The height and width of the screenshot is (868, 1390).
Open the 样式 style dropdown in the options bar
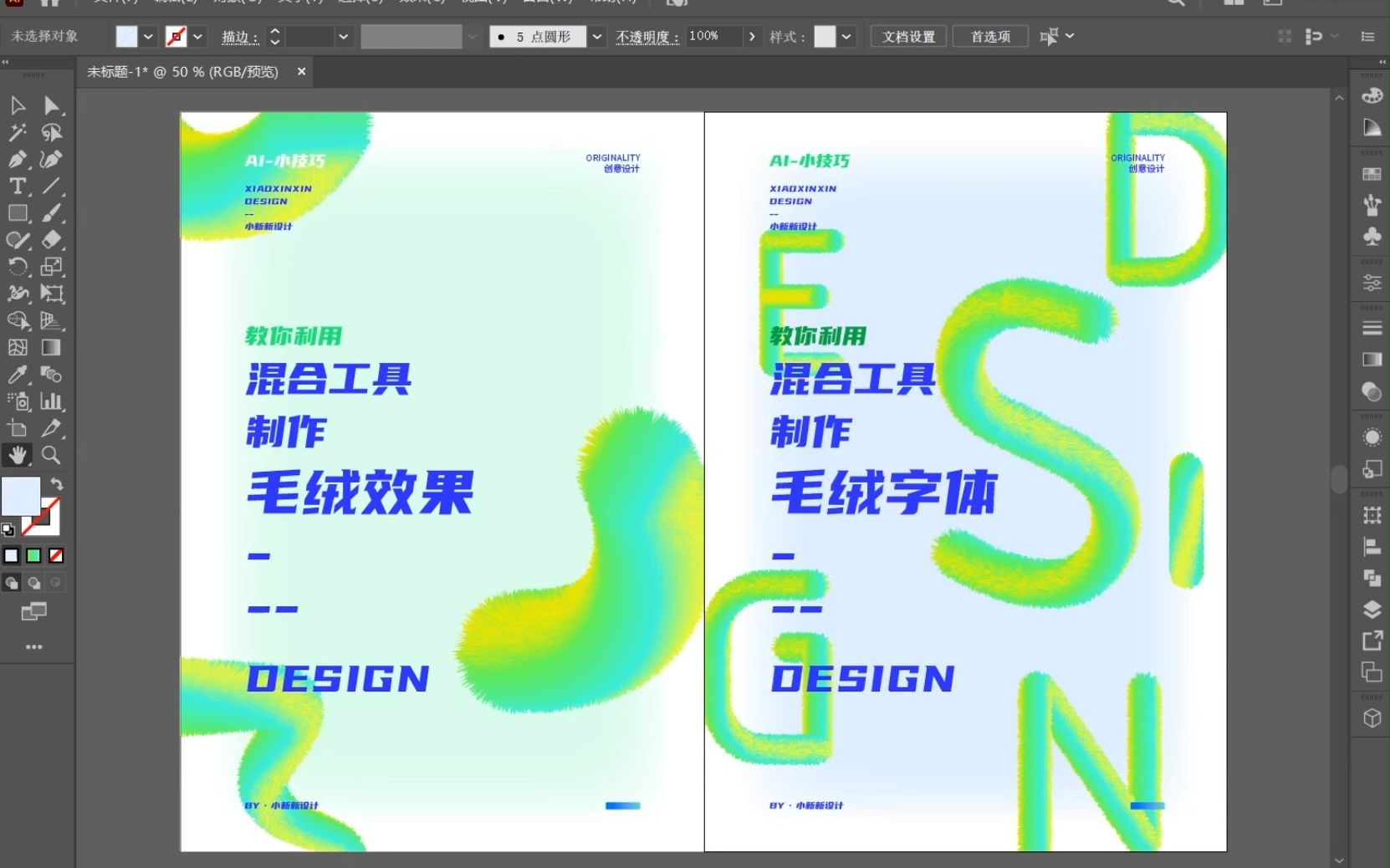pyautogui.click(x=847, y=36)
